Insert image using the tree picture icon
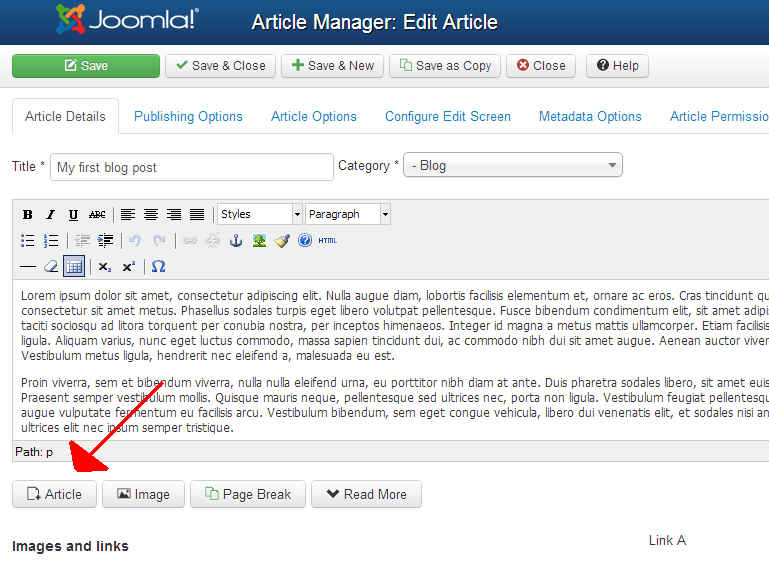769x572 pixels. 259,240
